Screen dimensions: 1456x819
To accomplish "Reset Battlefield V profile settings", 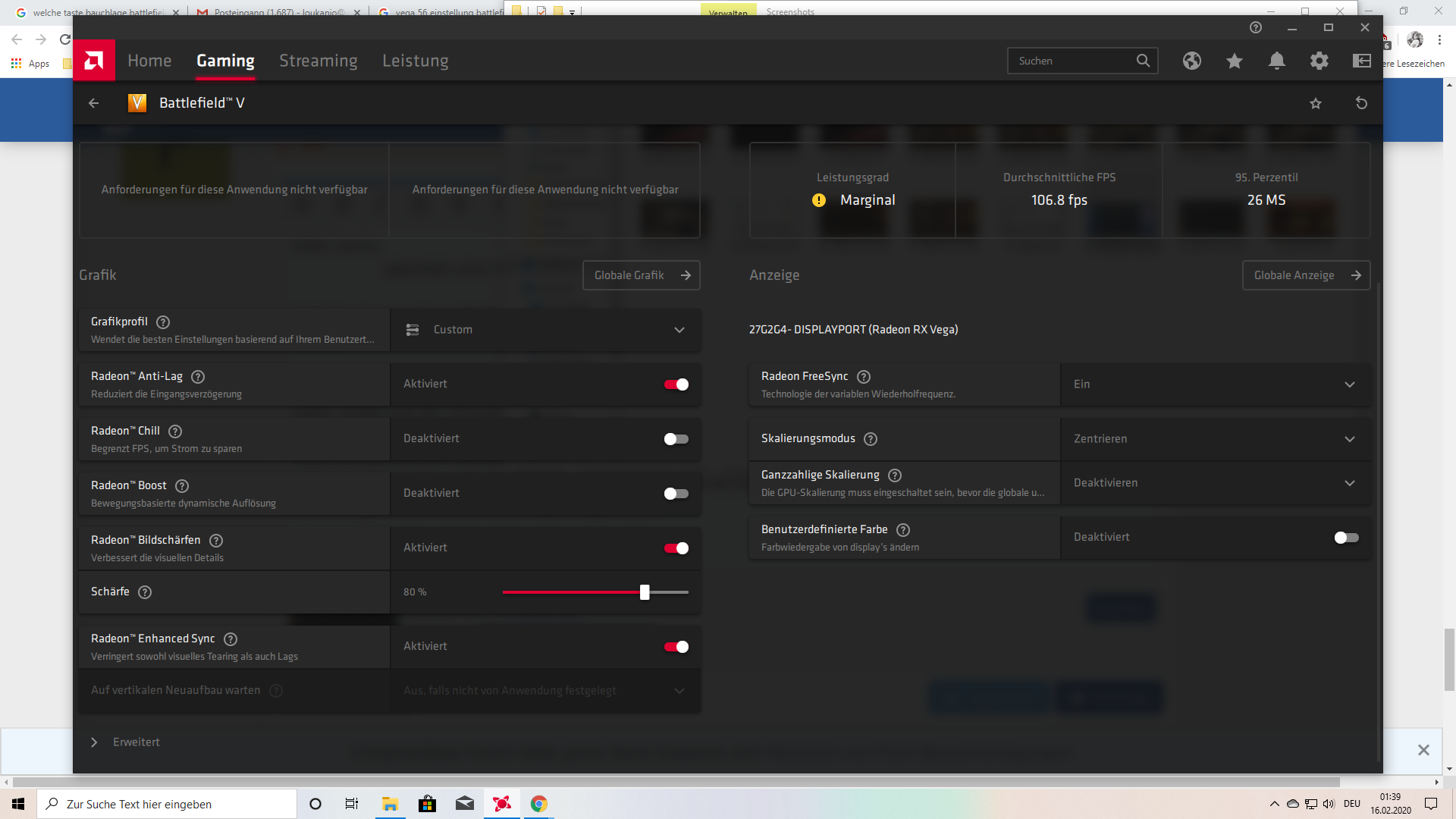I will coord(1362,103).
